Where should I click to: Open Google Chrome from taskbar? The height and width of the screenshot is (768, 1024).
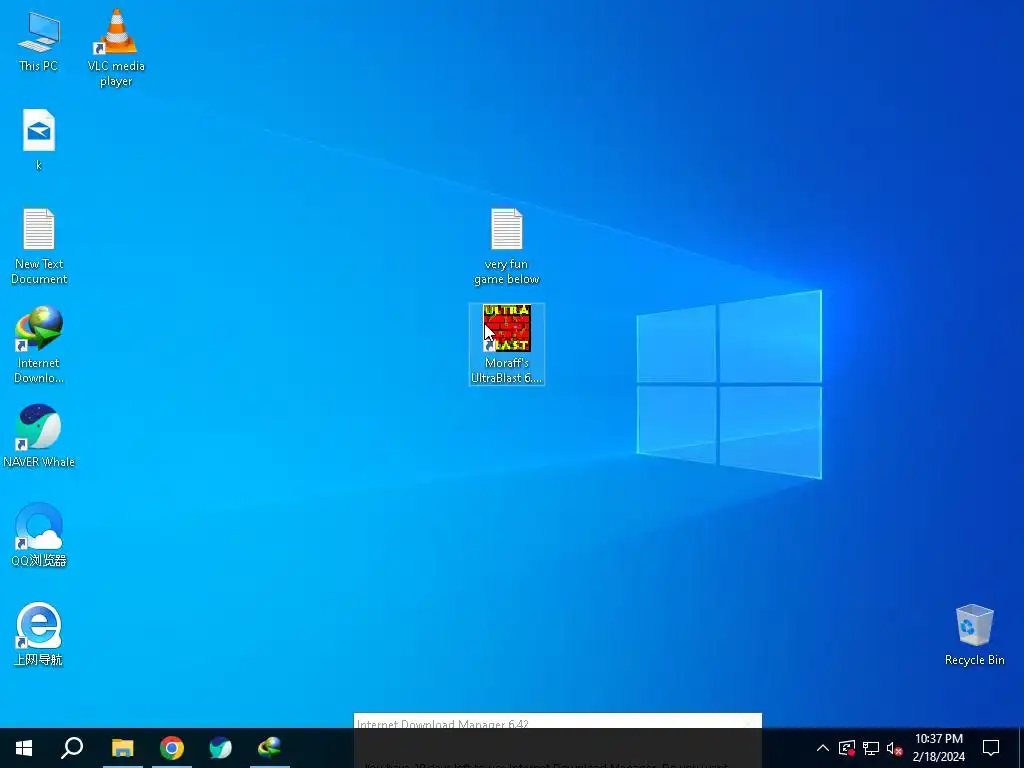(172, 748)
